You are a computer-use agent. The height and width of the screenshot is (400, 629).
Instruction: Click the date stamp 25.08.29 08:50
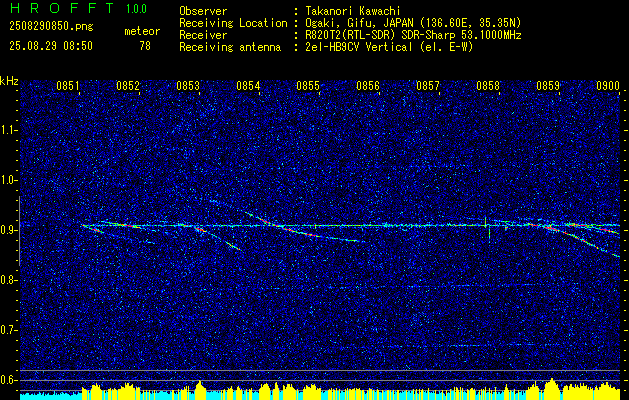[x=51, y=46]
